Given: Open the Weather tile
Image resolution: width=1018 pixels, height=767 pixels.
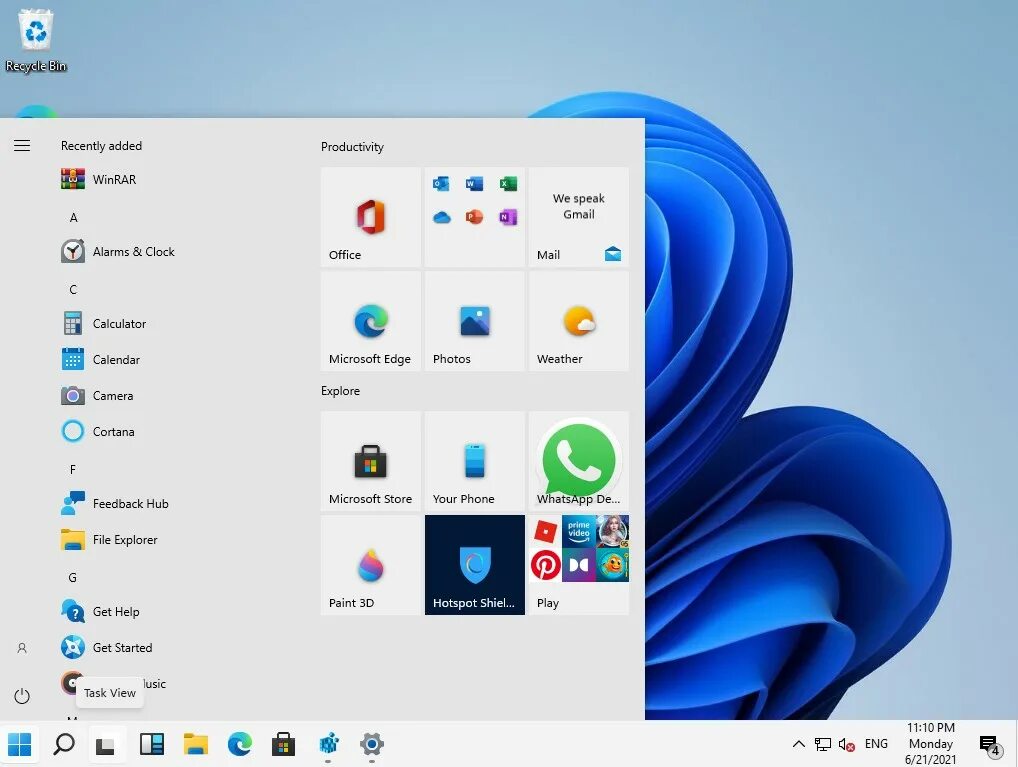Looking at the screenshot, I should click(x=578, y=321).
